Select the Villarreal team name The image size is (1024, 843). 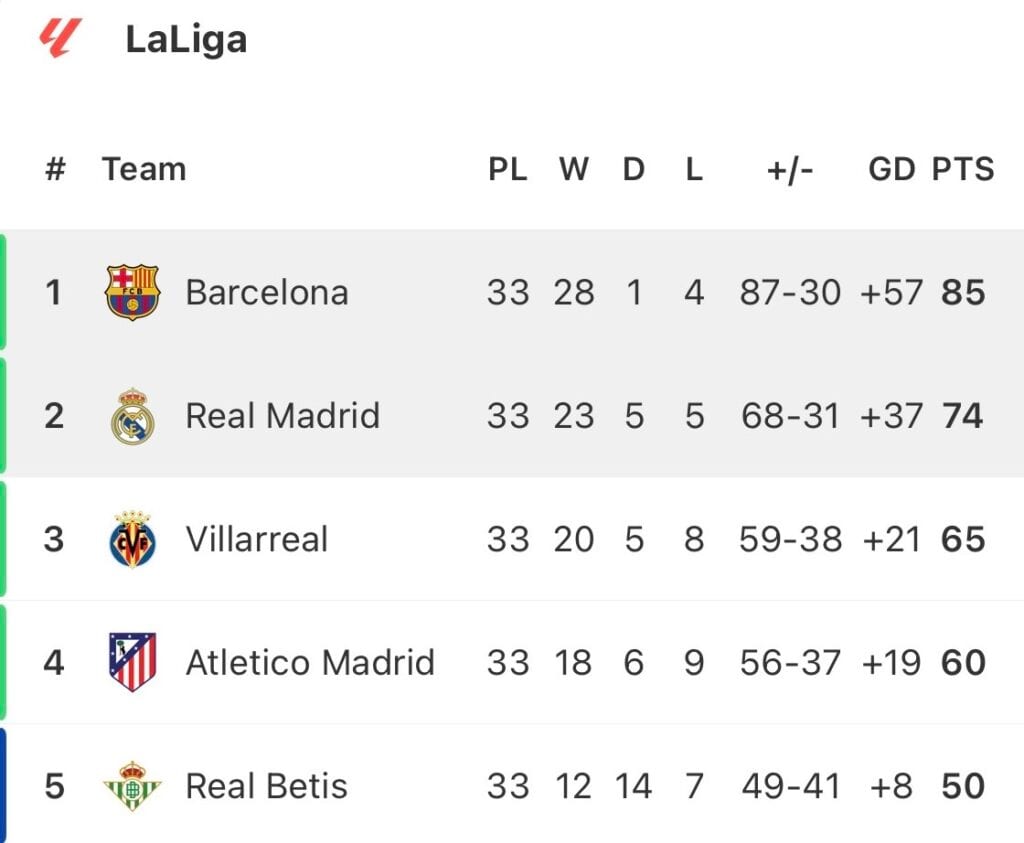[x=257, y=539]
